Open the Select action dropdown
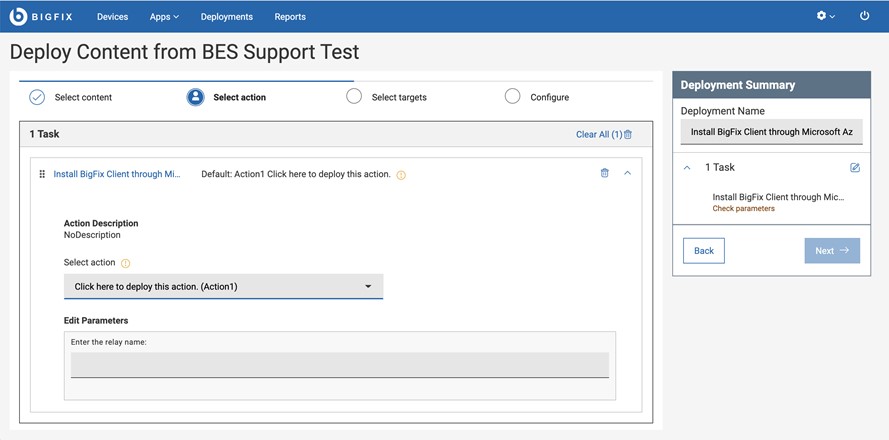 pyautogui.click(x=223, y=287)
